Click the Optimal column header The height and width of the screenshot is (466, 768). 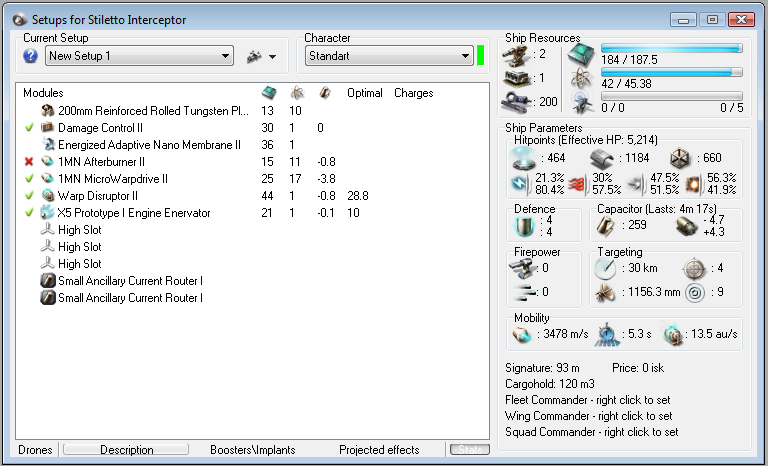pyautogui.click(x=365, y=93)
